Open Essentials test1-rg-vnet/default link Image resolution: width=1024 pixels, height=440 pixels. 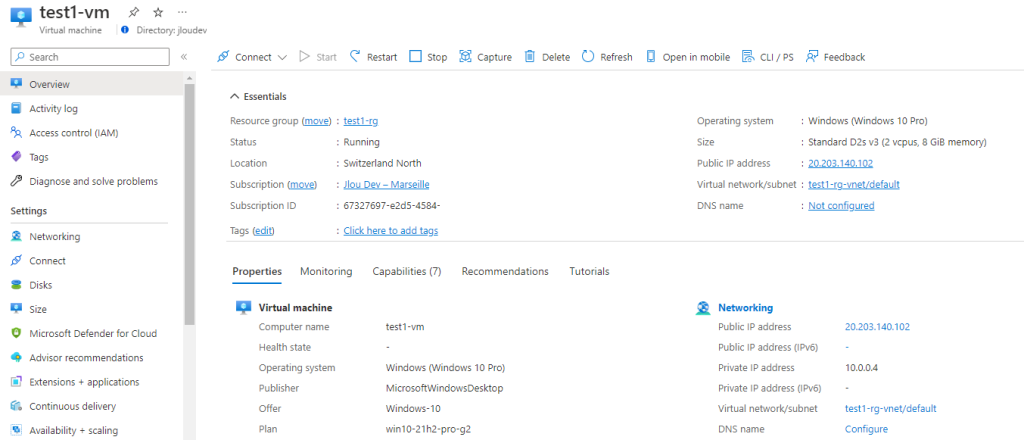point(854,185)
